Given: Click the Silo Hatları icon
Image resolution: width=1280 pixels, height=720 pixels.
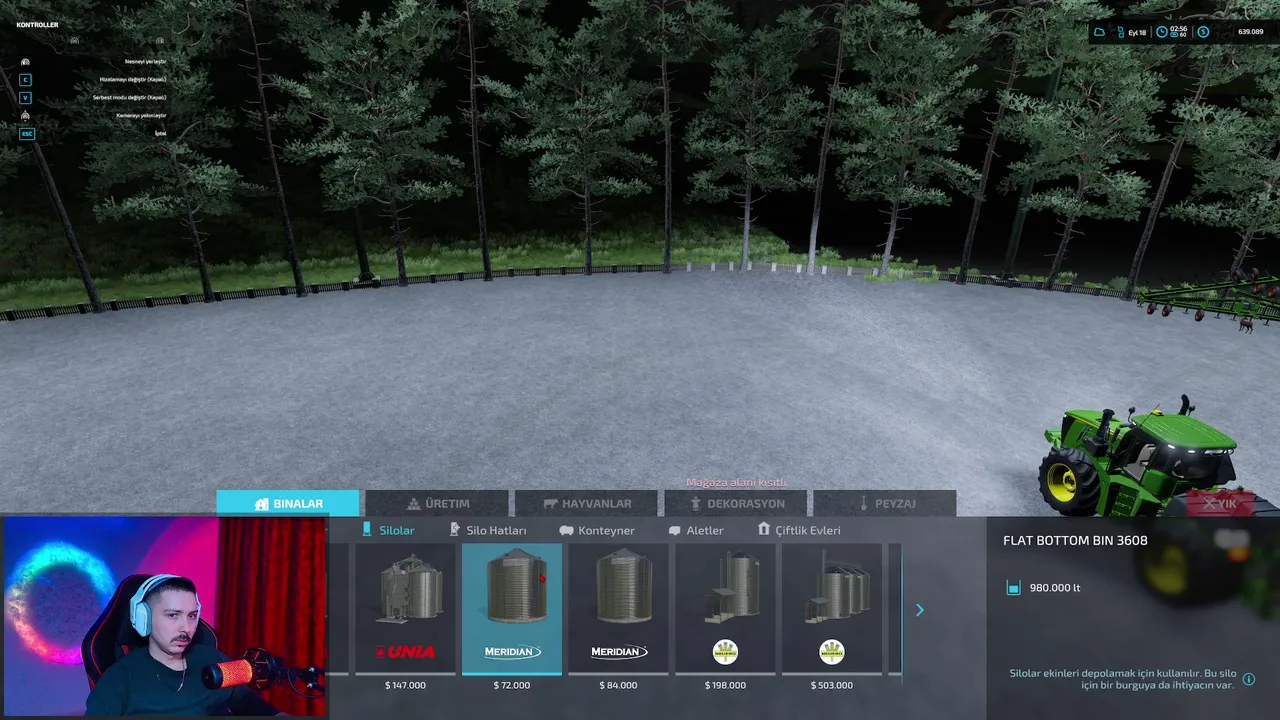Looking at the screenshot, I should 455,530.
